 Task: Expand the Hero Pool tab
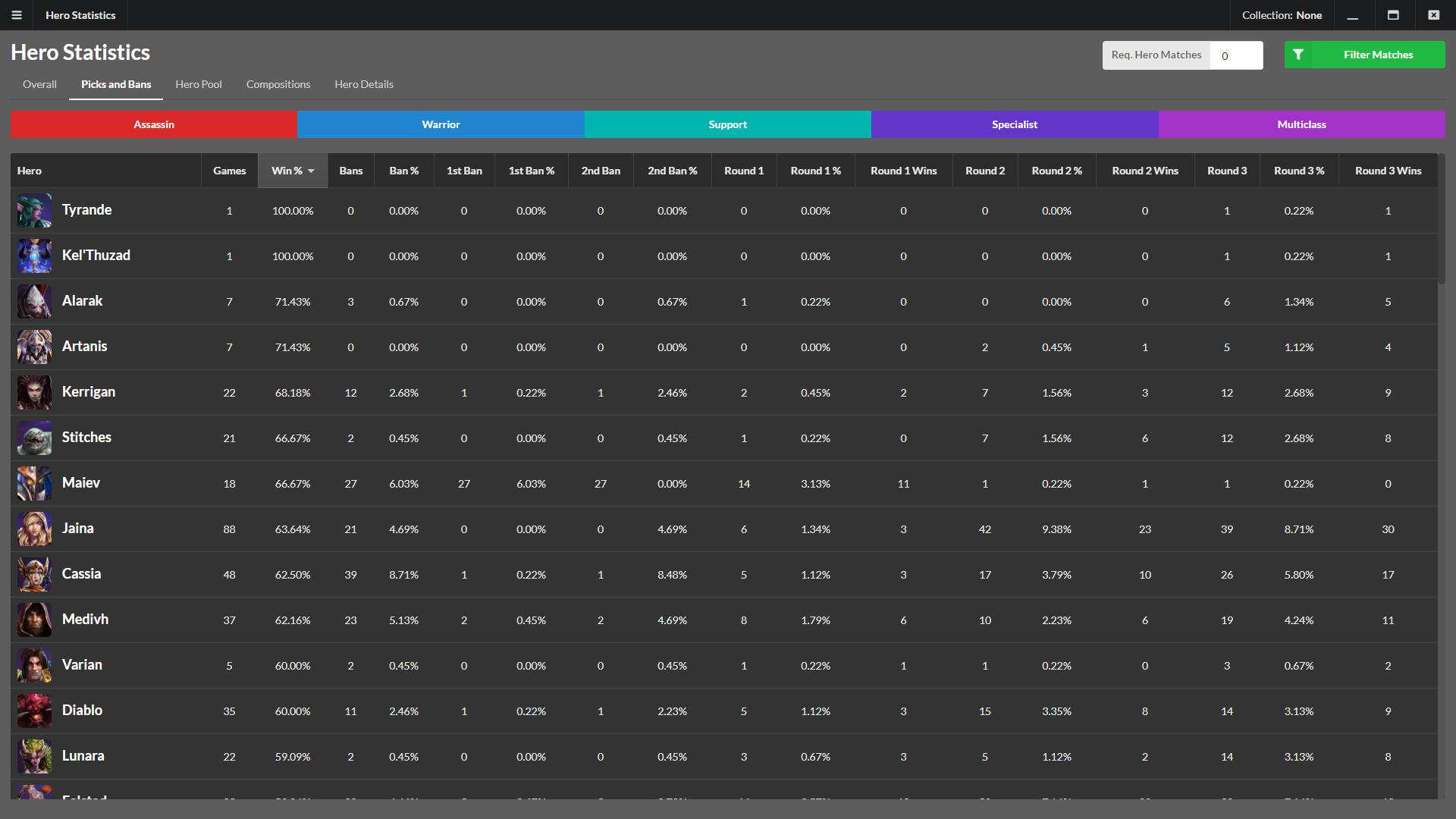coord(199,84)
